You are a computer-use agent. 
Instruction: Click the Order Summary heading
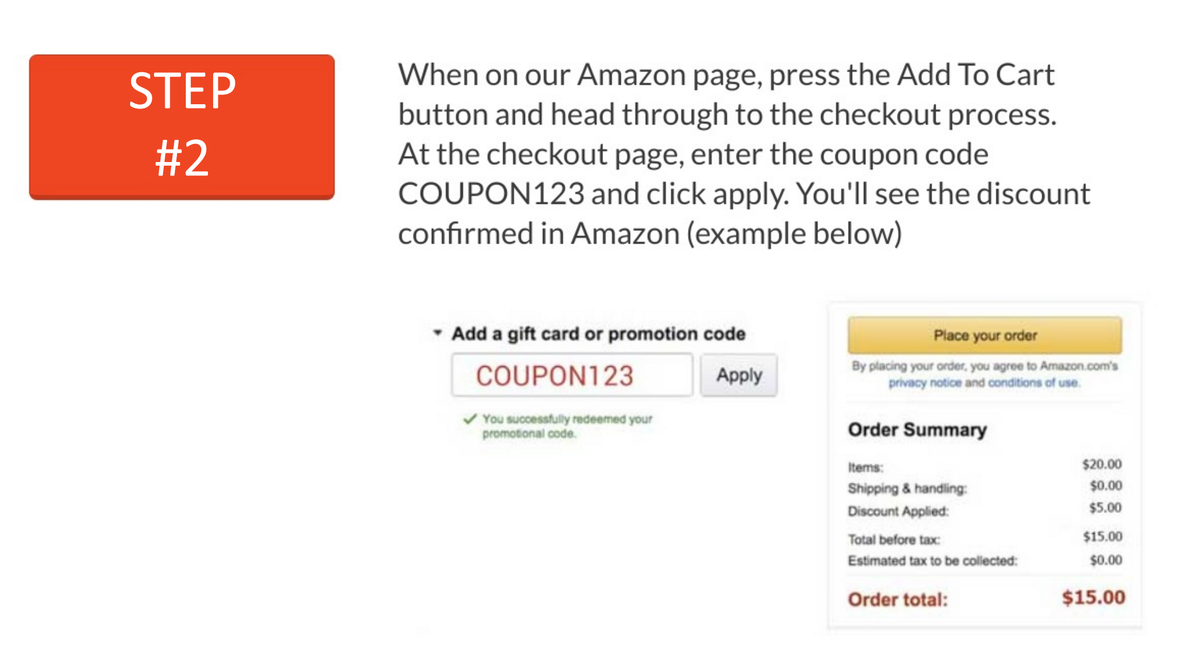point(917,430)
